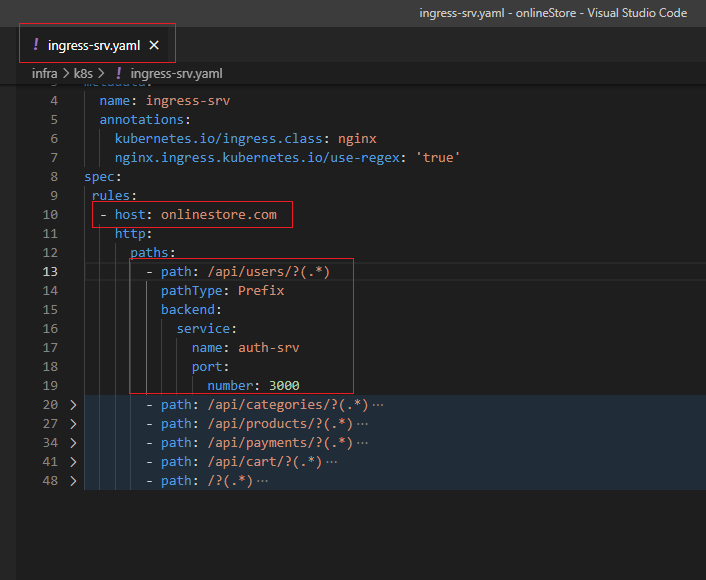706x580 pixels.
Task: Expand the folded /api/products path block
Action: [x=72, y=424]
